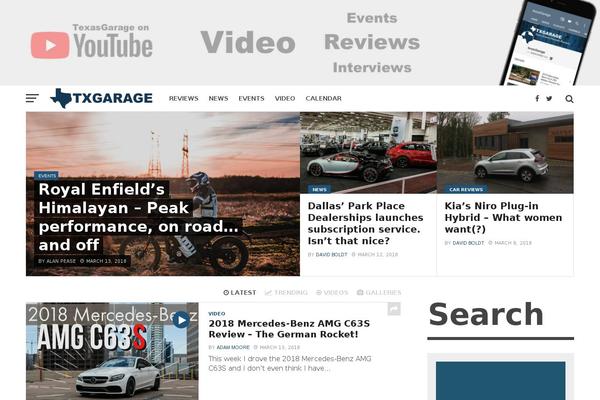Play the Mercedes-Benz AMG C63S video
Viewport: 600px width, 400px height.
point(181,320)
